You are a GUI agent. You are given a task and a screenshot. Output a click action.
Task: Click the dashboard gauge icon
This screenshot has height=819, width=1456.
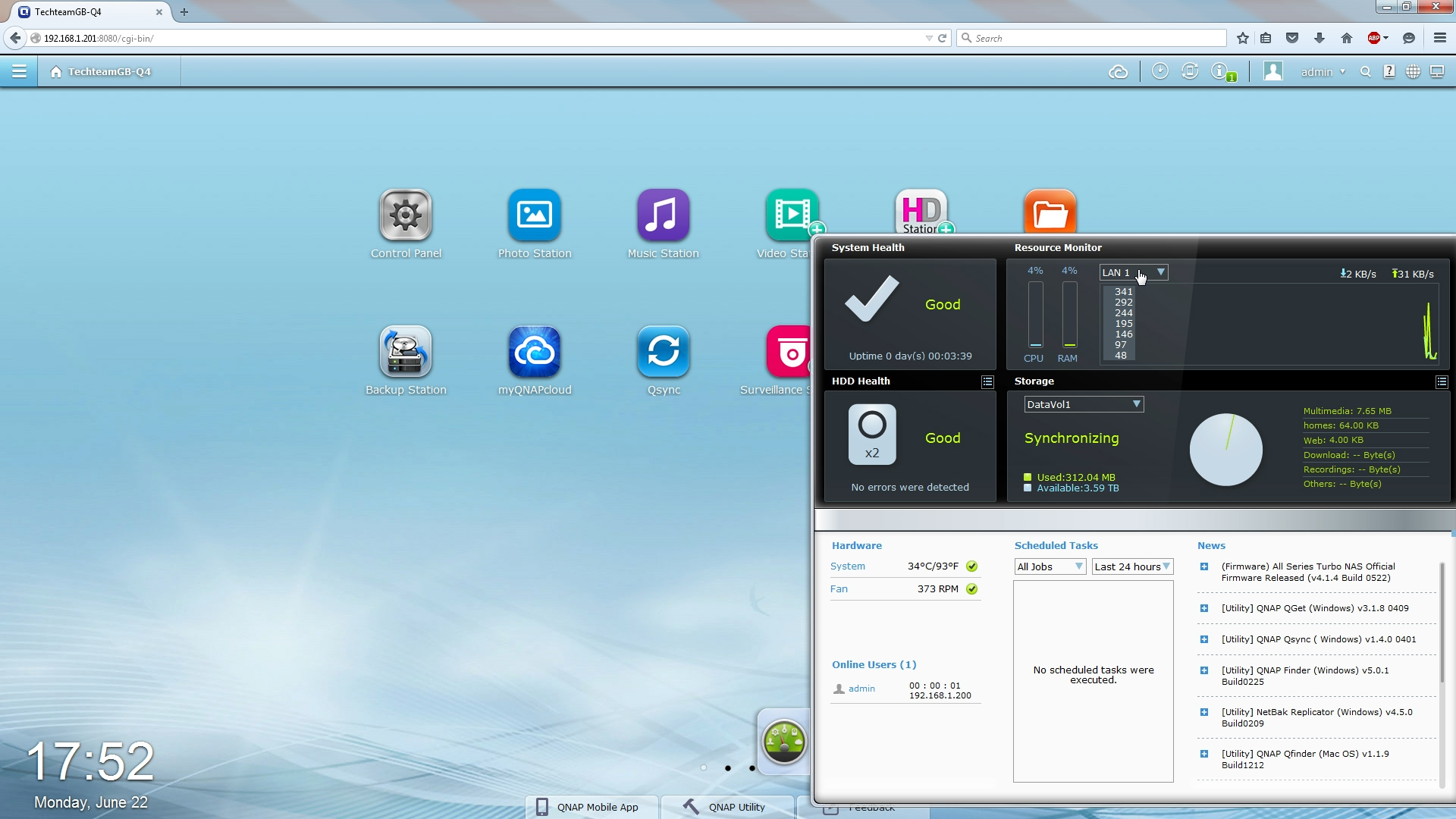784,742
